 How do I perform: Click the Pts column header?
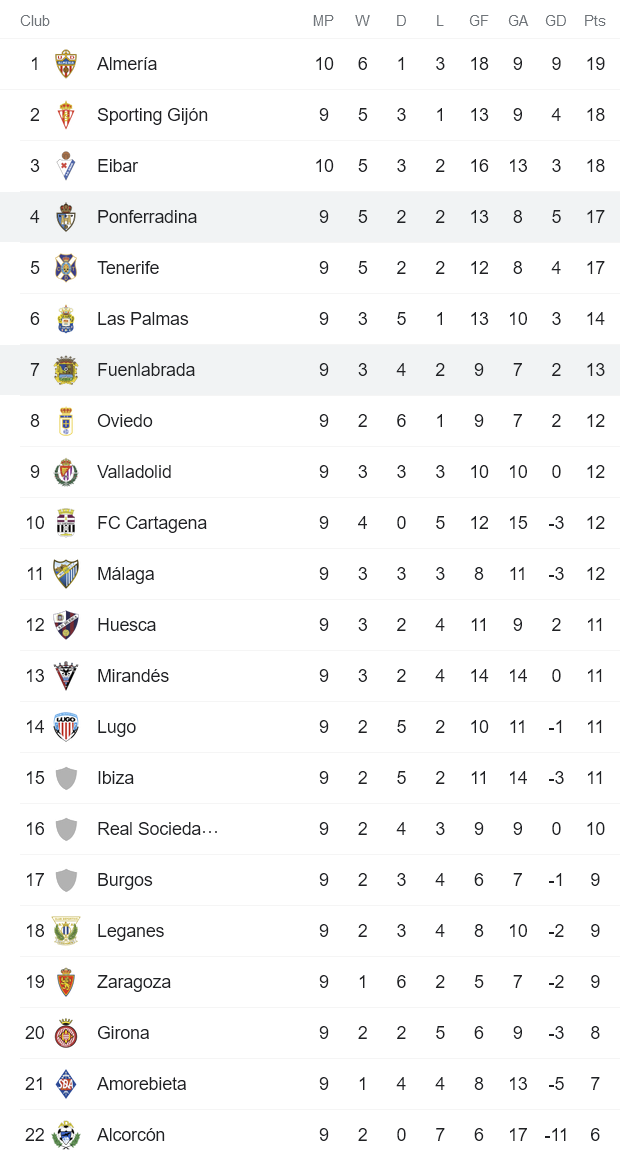click(x=595, y=21)
